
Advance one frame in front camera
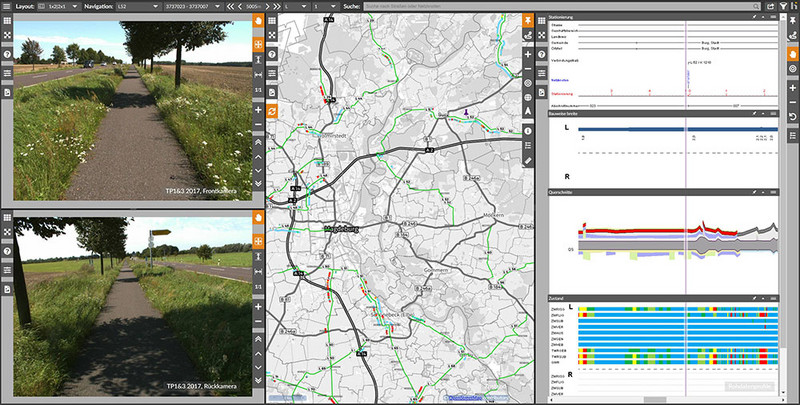pyautogui.click(x=258, y=157)
